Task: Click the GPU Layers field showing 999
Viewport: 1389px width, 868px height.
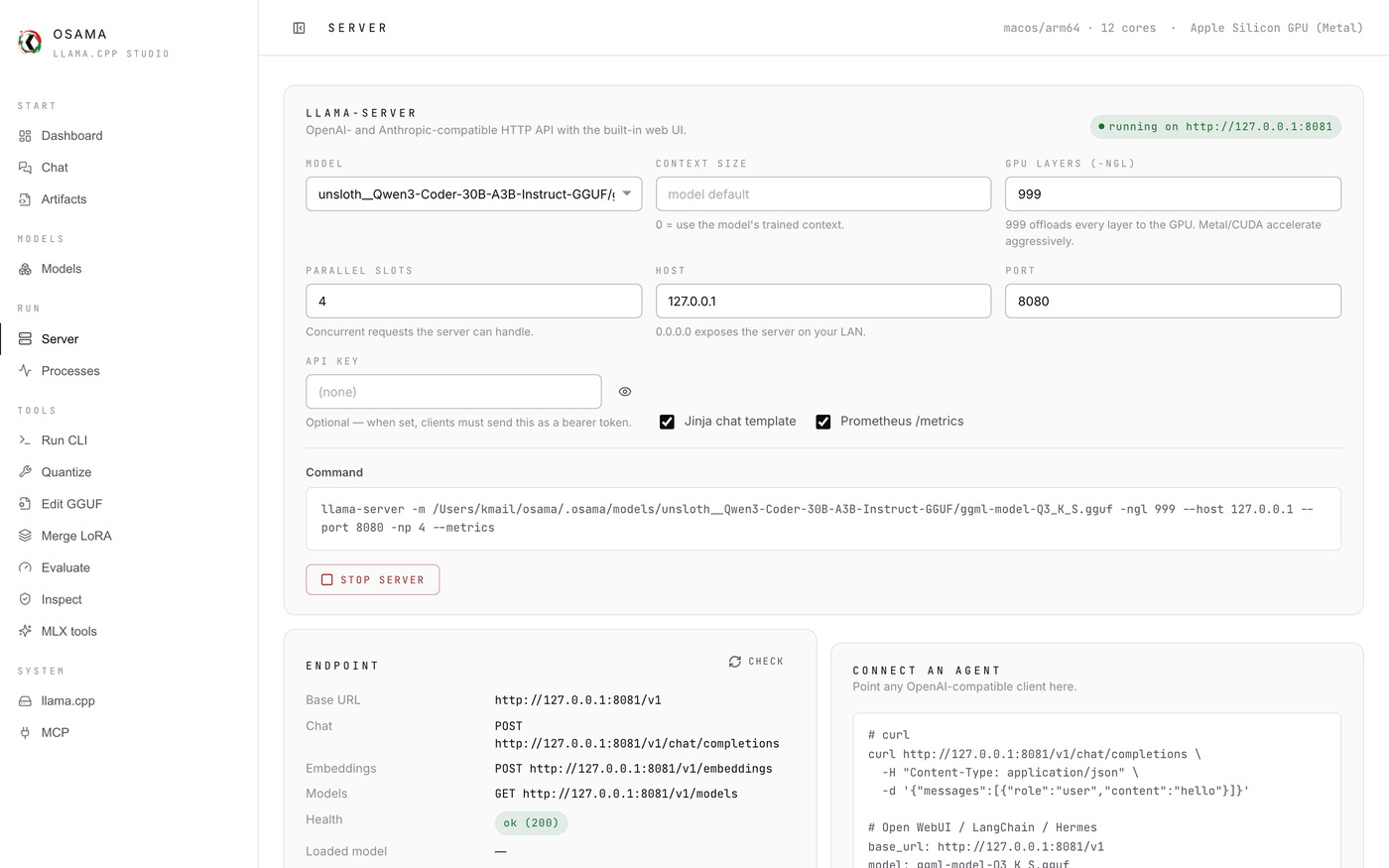Action: pos(1173,193)
